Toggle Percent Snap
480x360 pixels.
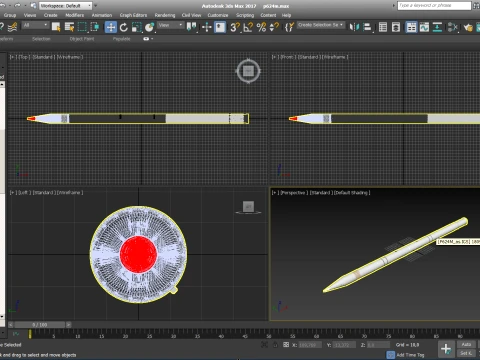tap(261, 27)
